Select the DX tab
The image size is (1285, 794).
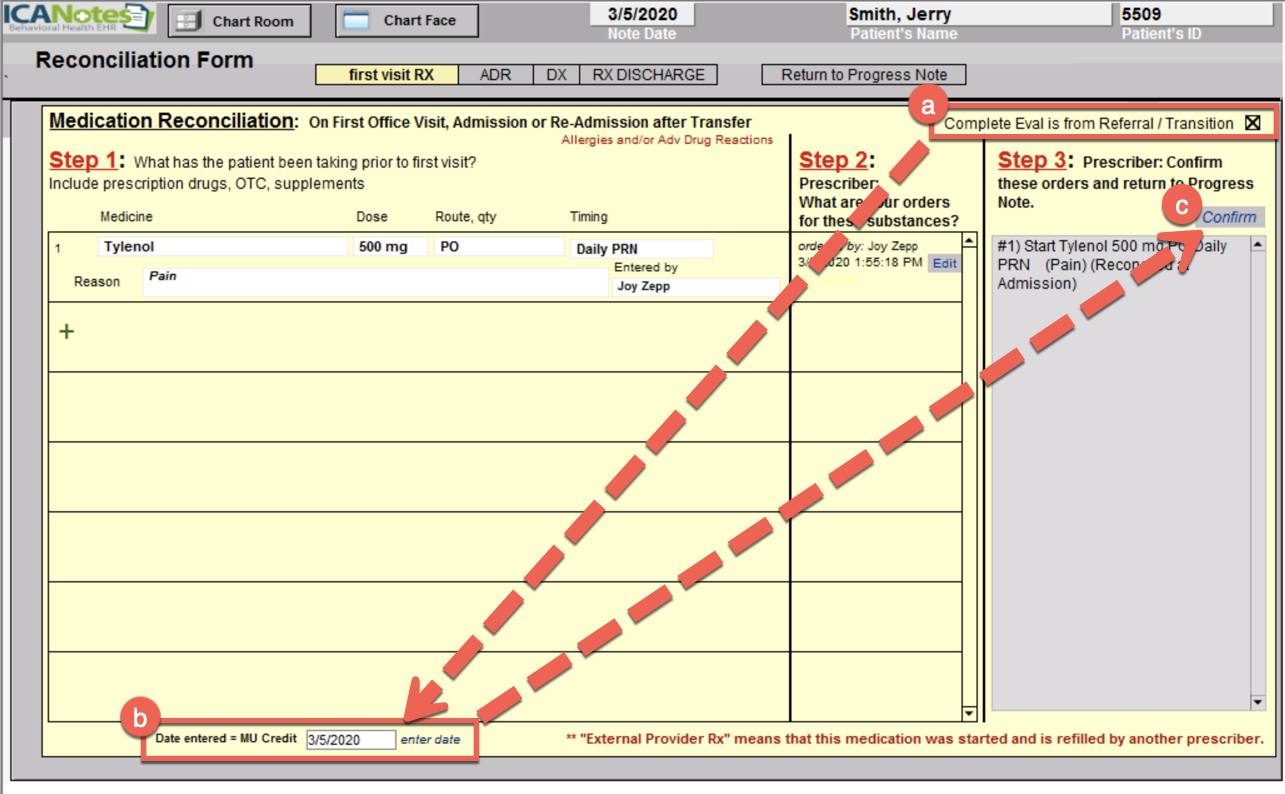tap(556, 75)
